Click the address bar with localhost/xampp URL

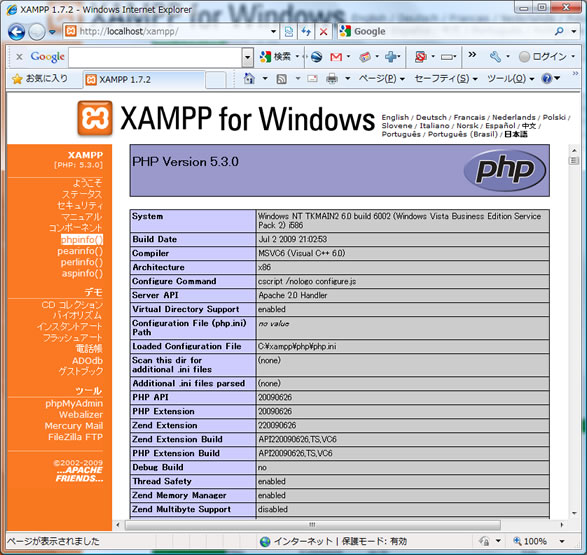[167, 31]
